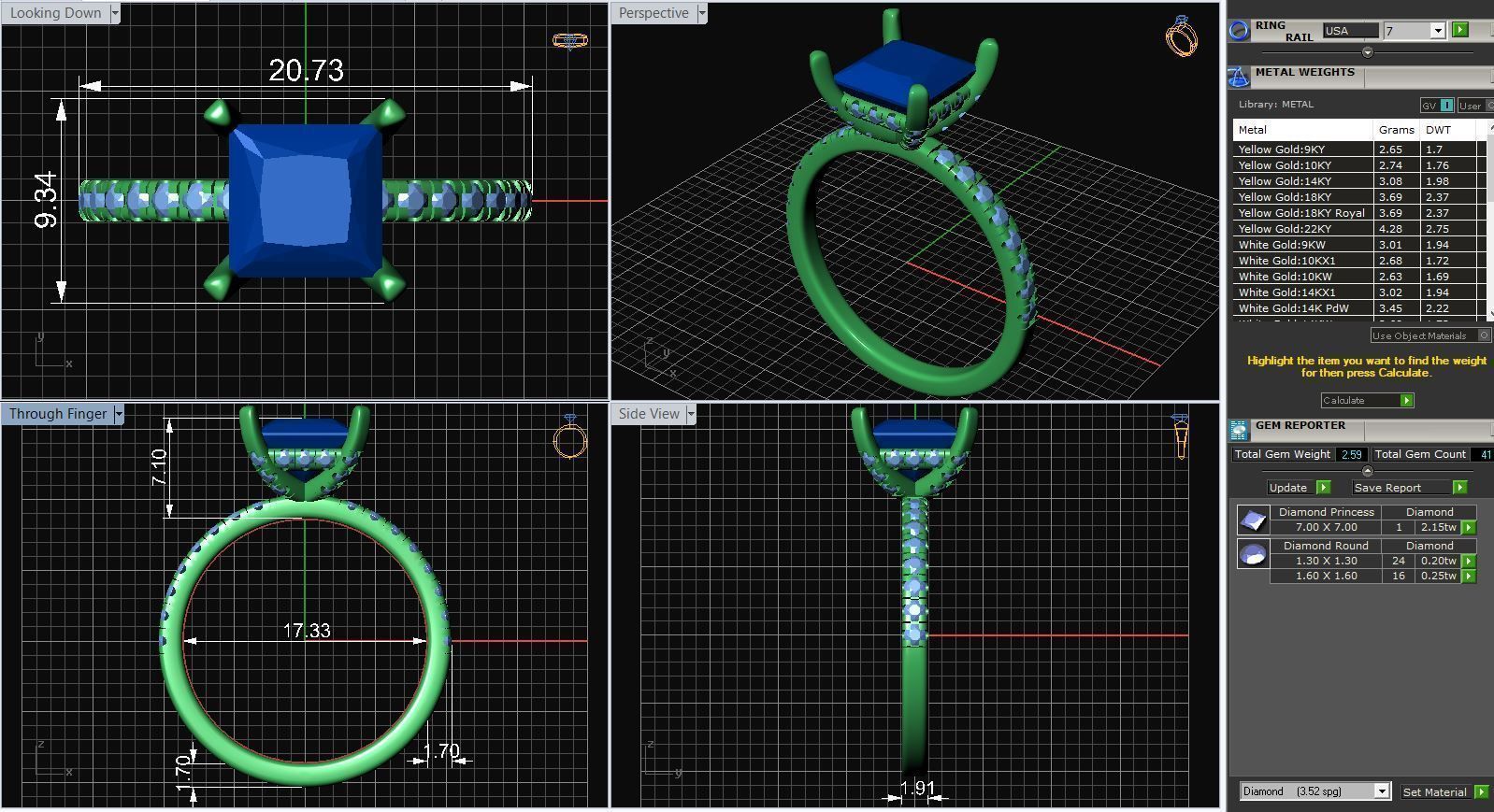Image resolution: width=1494 pixels, height=812 pixels.
Task: Click the USA ring standard field
Action: 1350,31
